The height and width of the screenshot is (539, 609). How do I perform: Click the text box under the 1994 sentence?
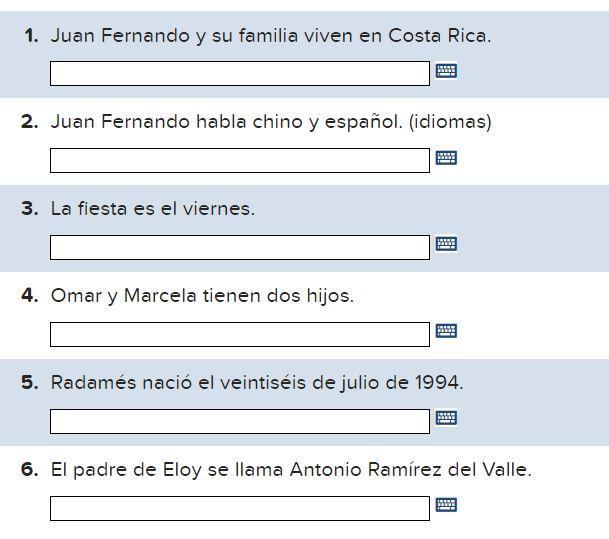240,421
